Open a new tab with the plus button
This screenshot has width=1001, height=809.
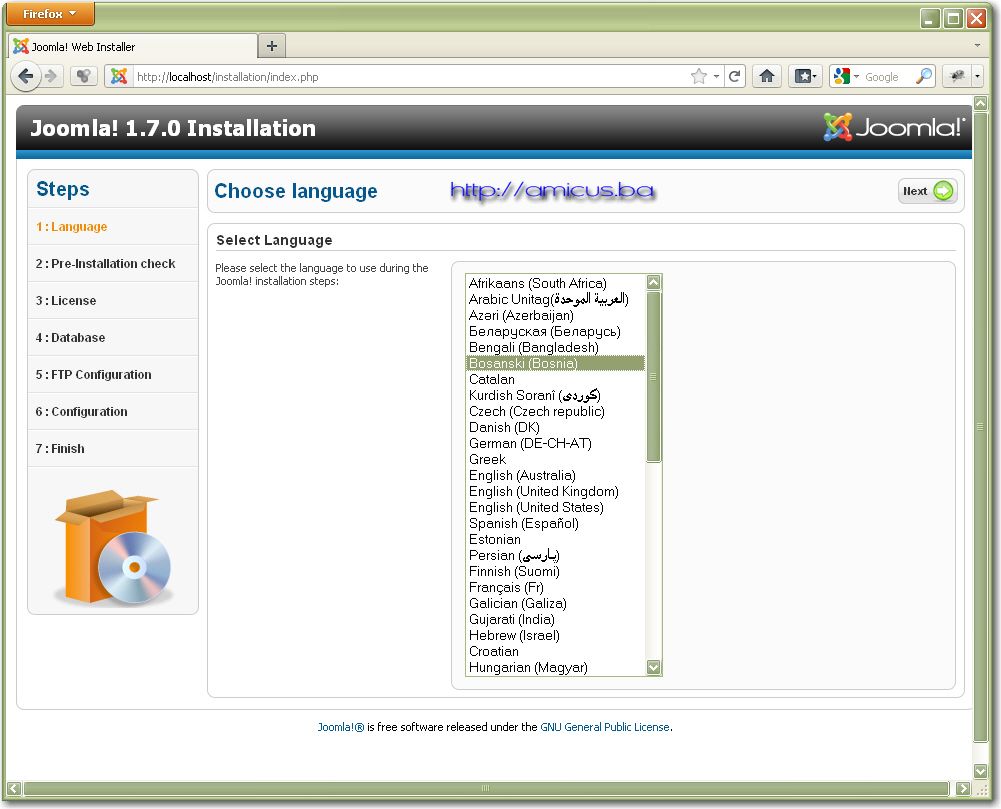271,46
